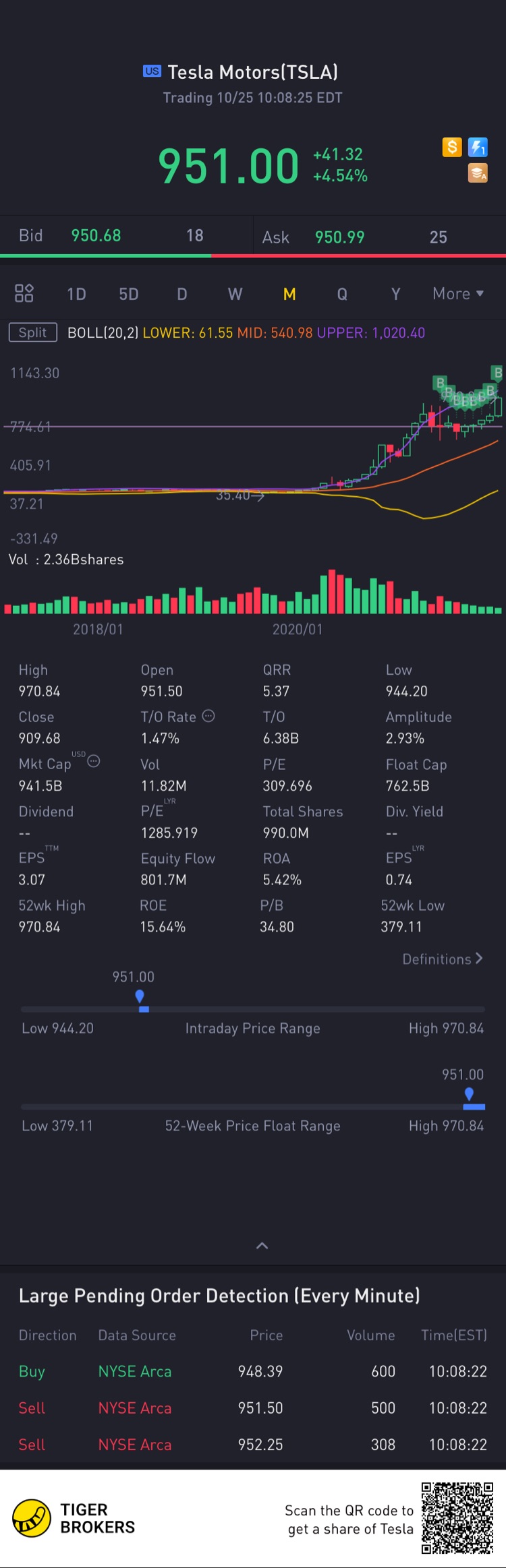Tap the 52wk Low value 379.11
The width and height of the screenshot is (506, 1568).
[401, 927]
